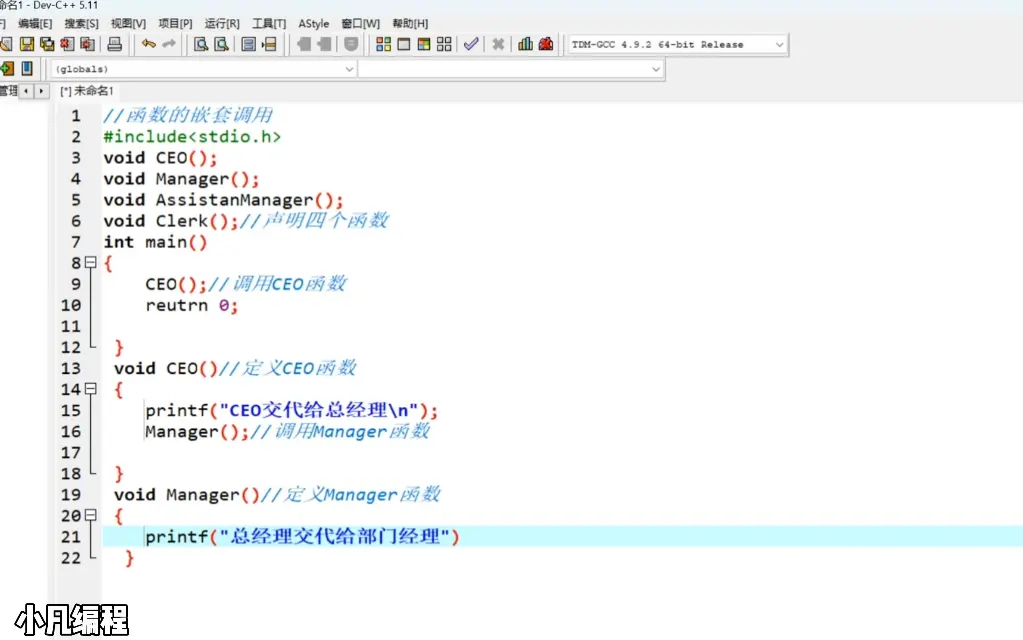Select the [*] 未命名1 editor tab
Viewport: 1023px width, 640px height.
(x=87, y=91)
